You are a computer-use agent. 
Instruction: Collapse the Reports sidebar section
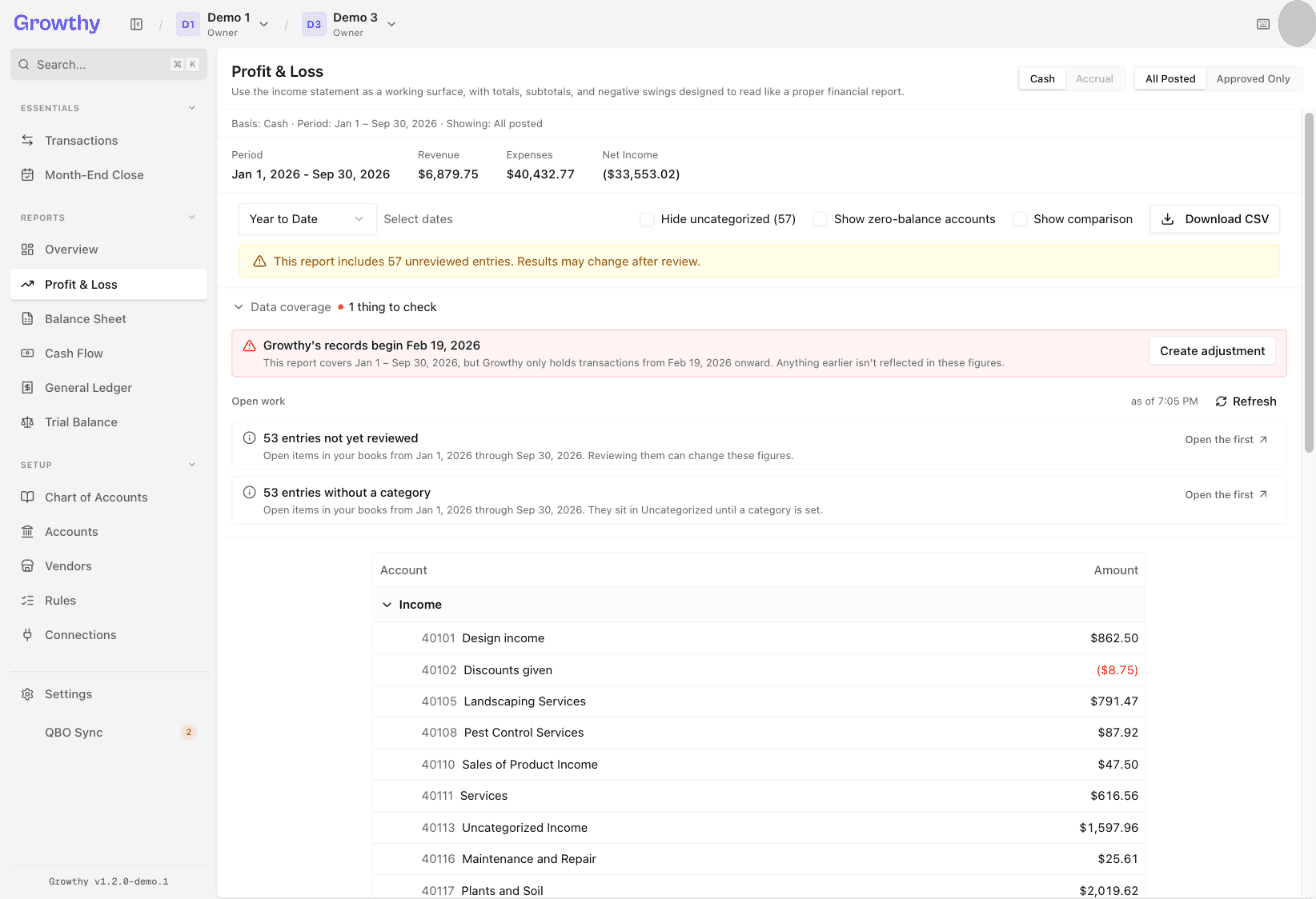click(x=109, y=217)
